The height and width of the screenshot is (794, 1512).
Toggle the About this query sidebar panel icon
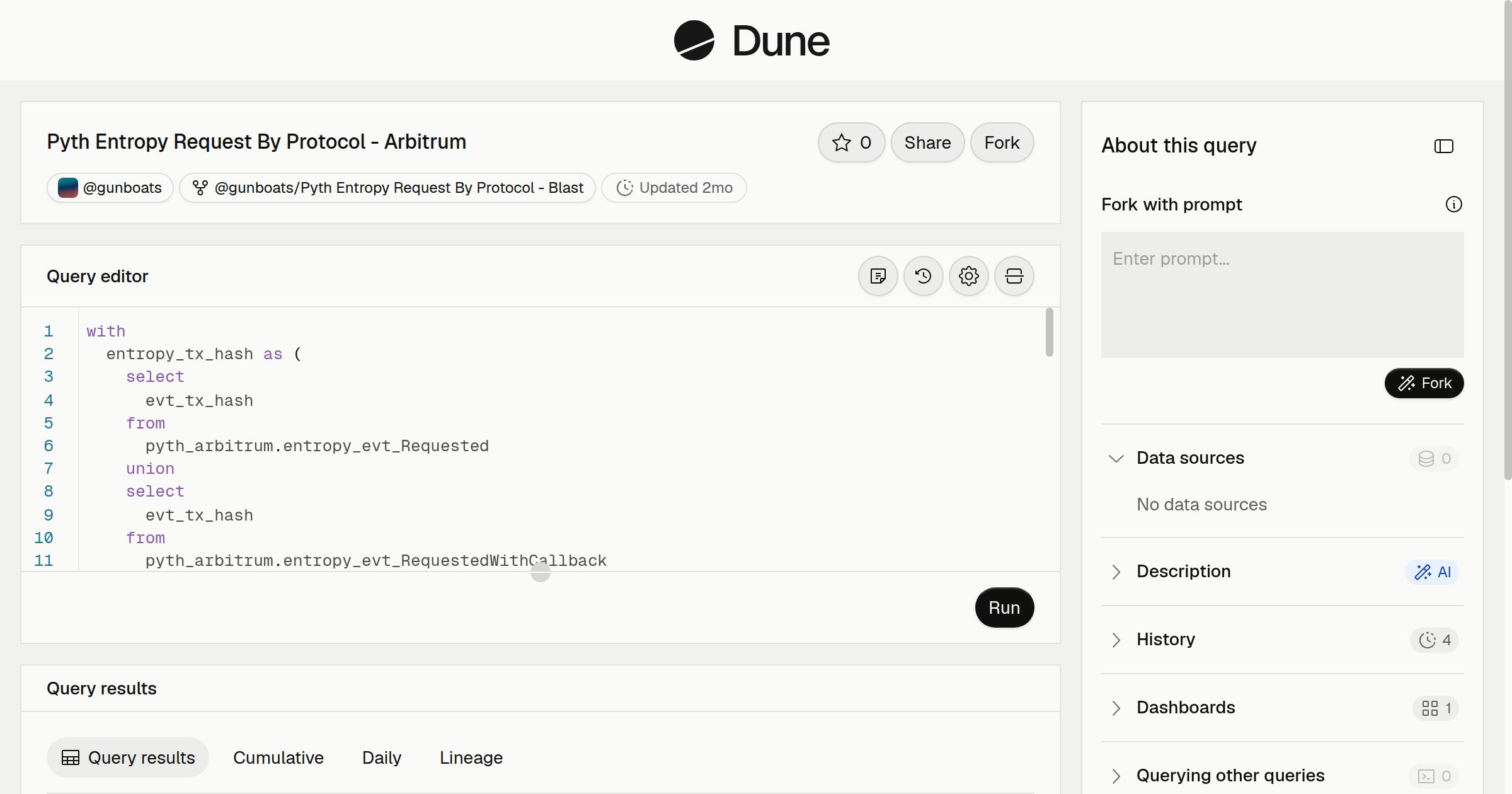1443,146
